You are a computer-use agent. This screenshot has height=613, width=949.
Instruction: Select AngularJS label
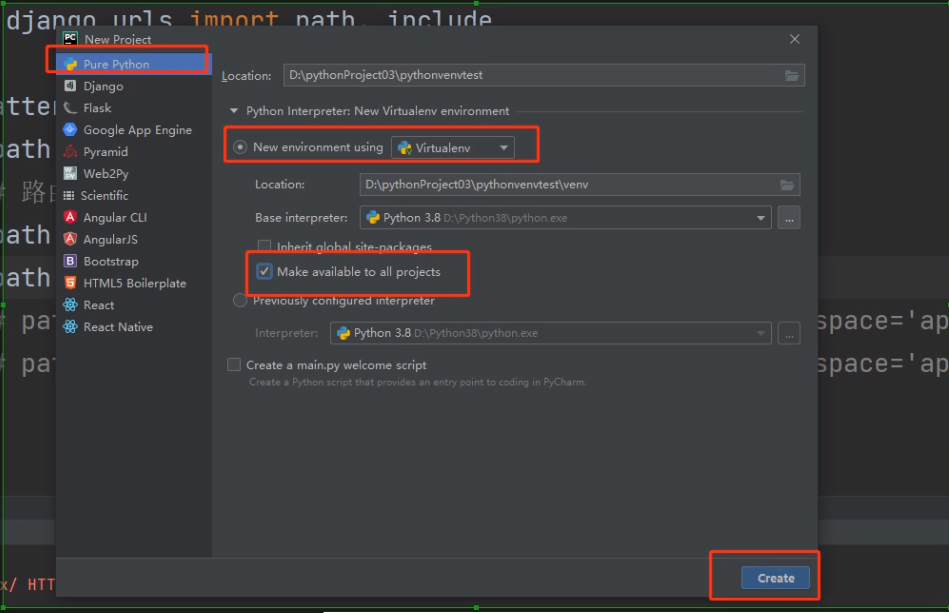click(110, 239)
